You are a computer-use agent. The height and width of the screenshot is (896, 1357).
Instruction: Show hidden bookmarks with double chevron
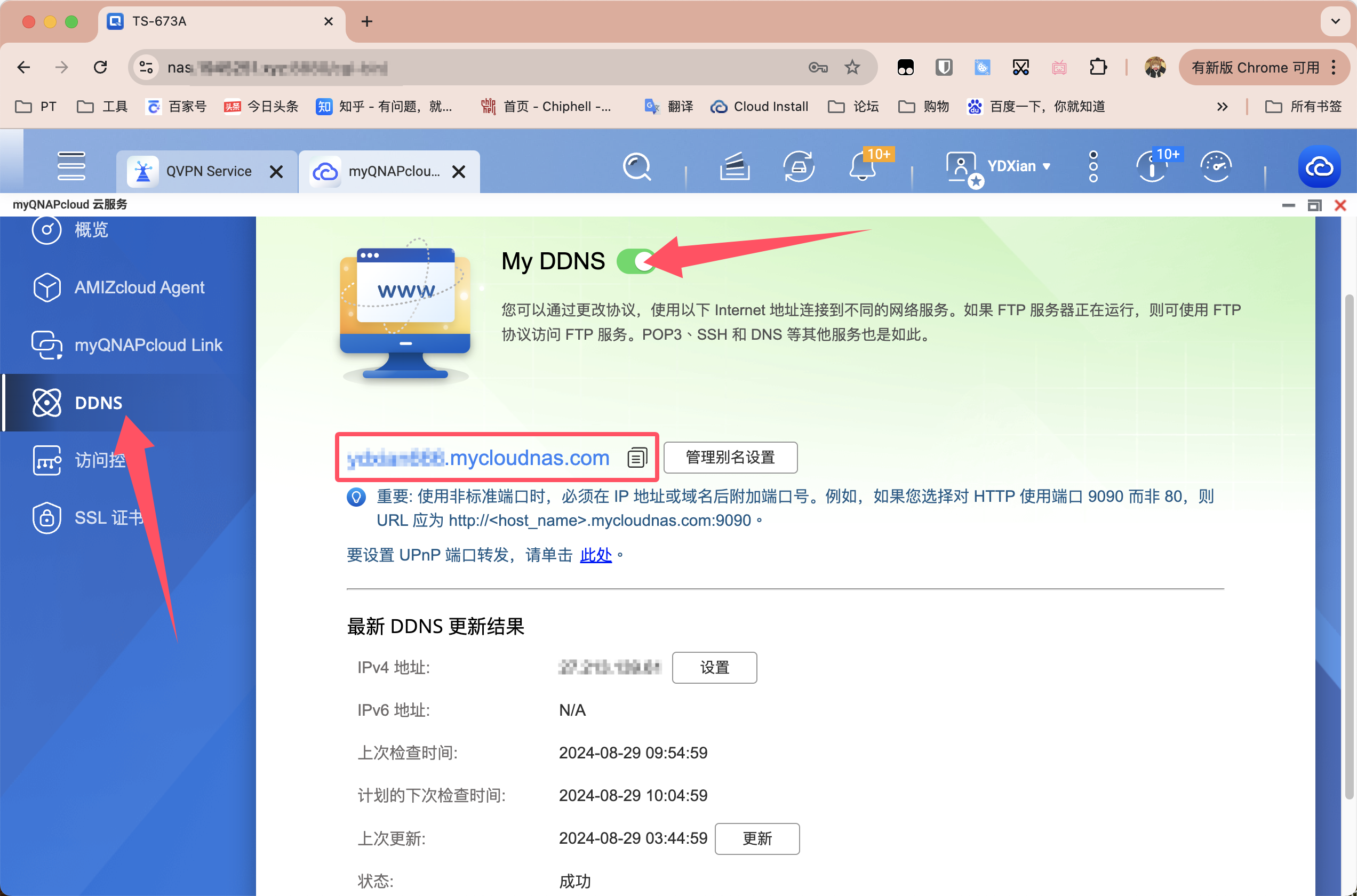click(x=1222, y=107)
